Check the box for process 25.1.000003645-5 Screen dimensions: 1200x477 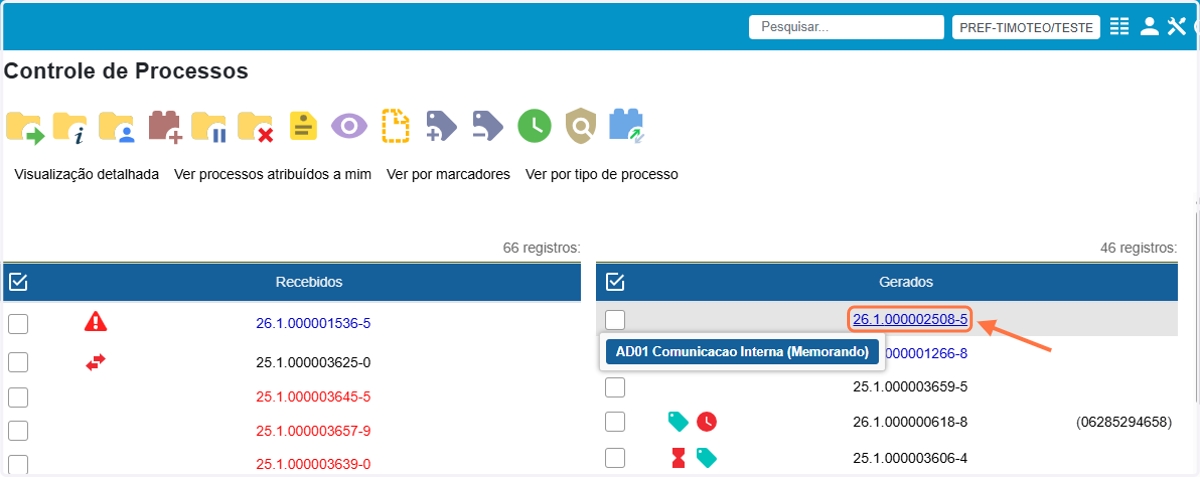pos(18,396)
